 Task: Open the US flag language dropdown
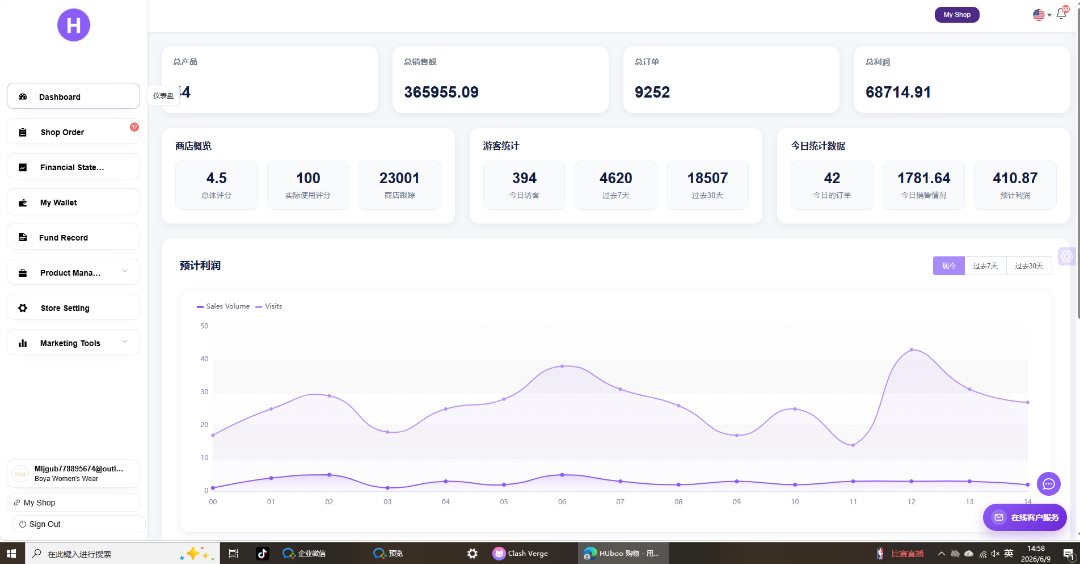pyautogui.click(x=1041, y=14)
